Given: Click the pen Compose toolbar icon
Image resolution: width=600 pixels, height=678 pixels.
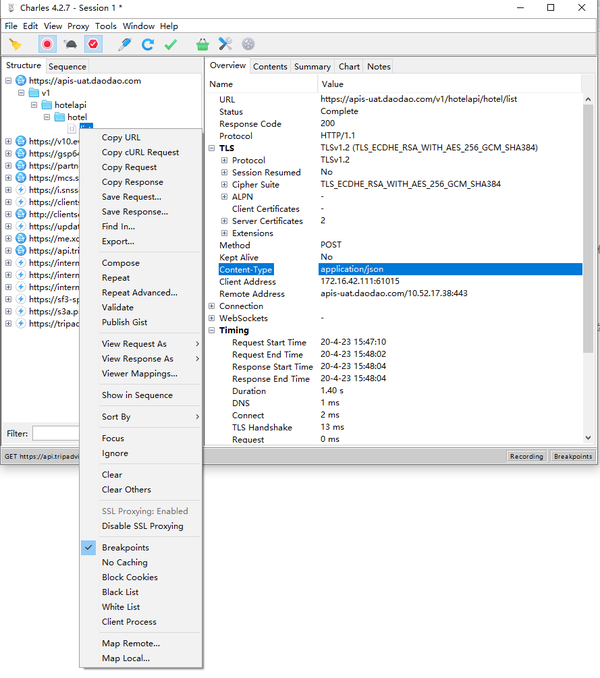Looking at the screenshot, I should [125, 44].
